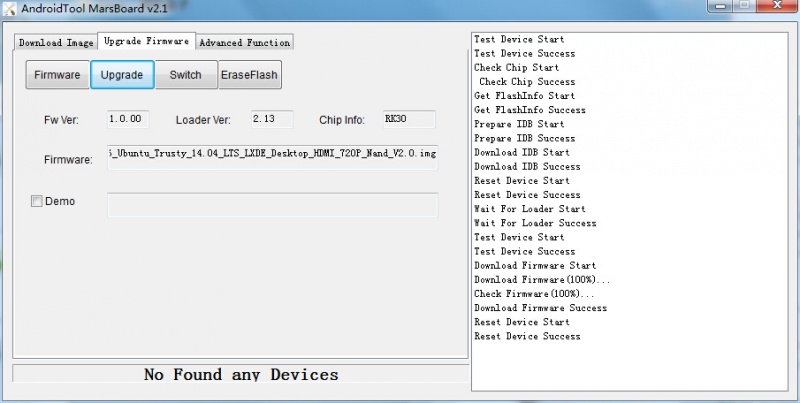This screenshot has height=403, width=800.
Task: Close the AndroidTool MarsBoard window
Action: [x=777, y=6]
